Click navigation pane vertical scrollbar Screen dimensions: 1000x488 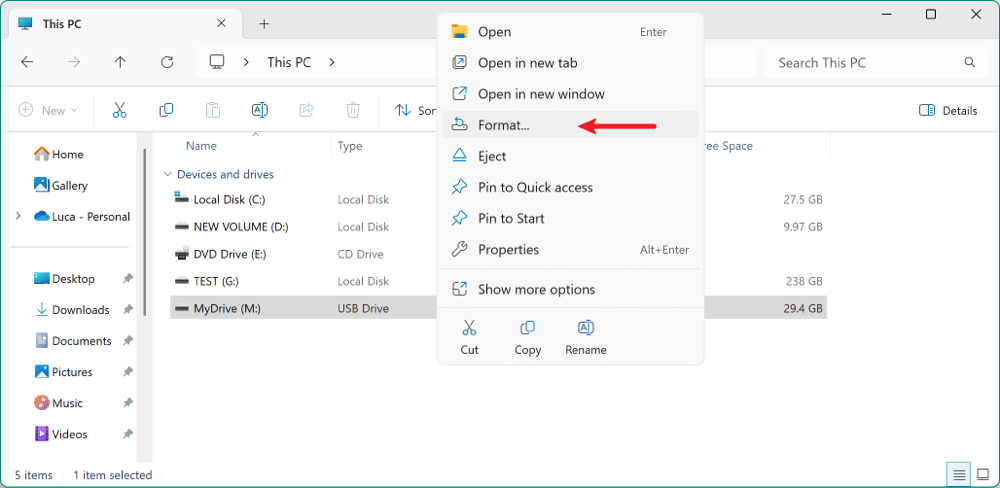click(x=145, y=231)
